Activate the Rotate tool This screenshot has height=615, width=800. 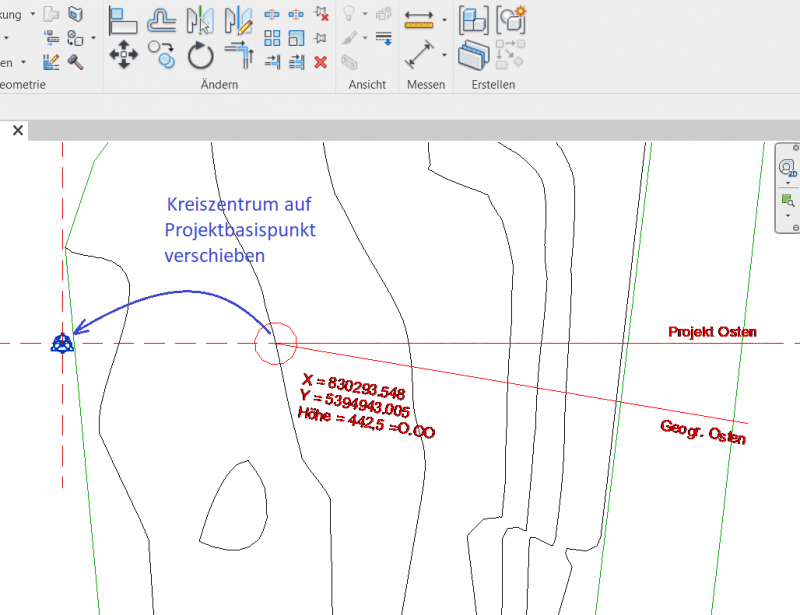coord(201,55)
